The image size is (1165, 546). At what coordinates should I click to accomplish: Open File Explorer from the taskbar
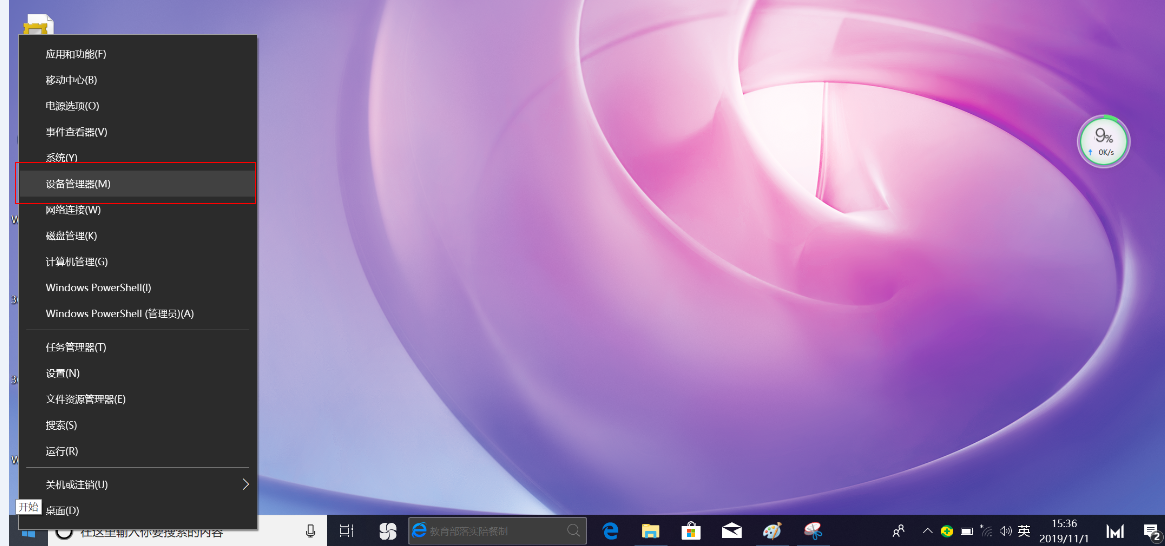[650, 531]
